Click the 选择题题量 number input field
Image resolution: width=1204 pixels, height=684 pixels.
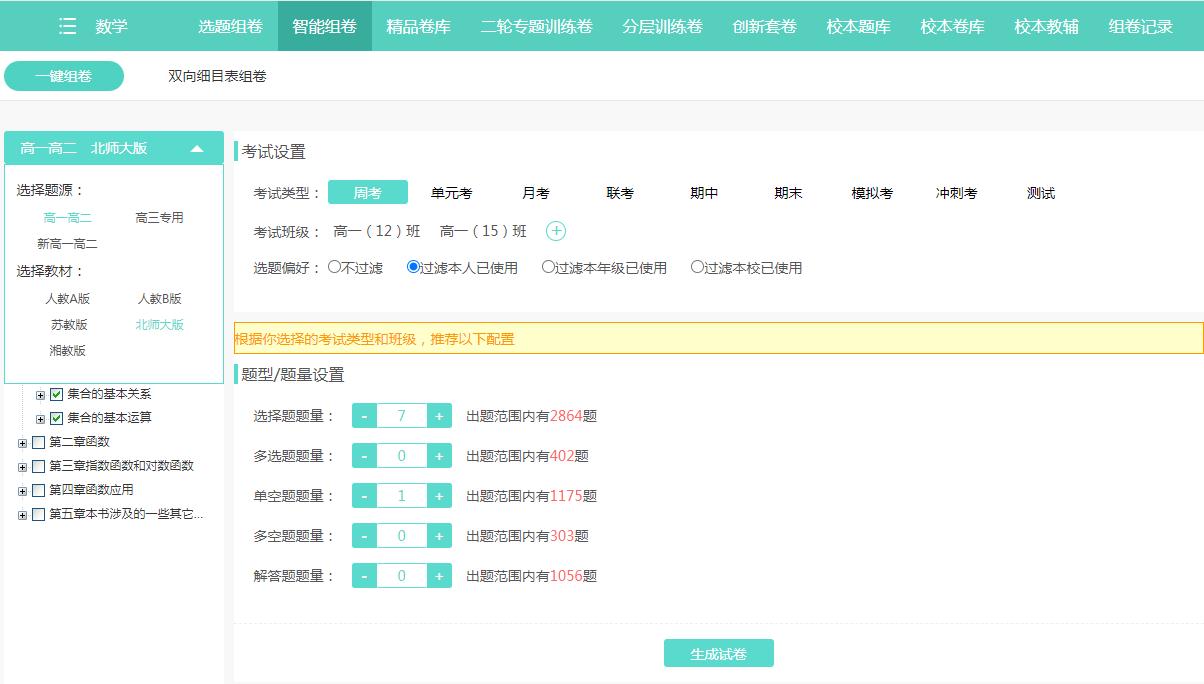(401, 415)
